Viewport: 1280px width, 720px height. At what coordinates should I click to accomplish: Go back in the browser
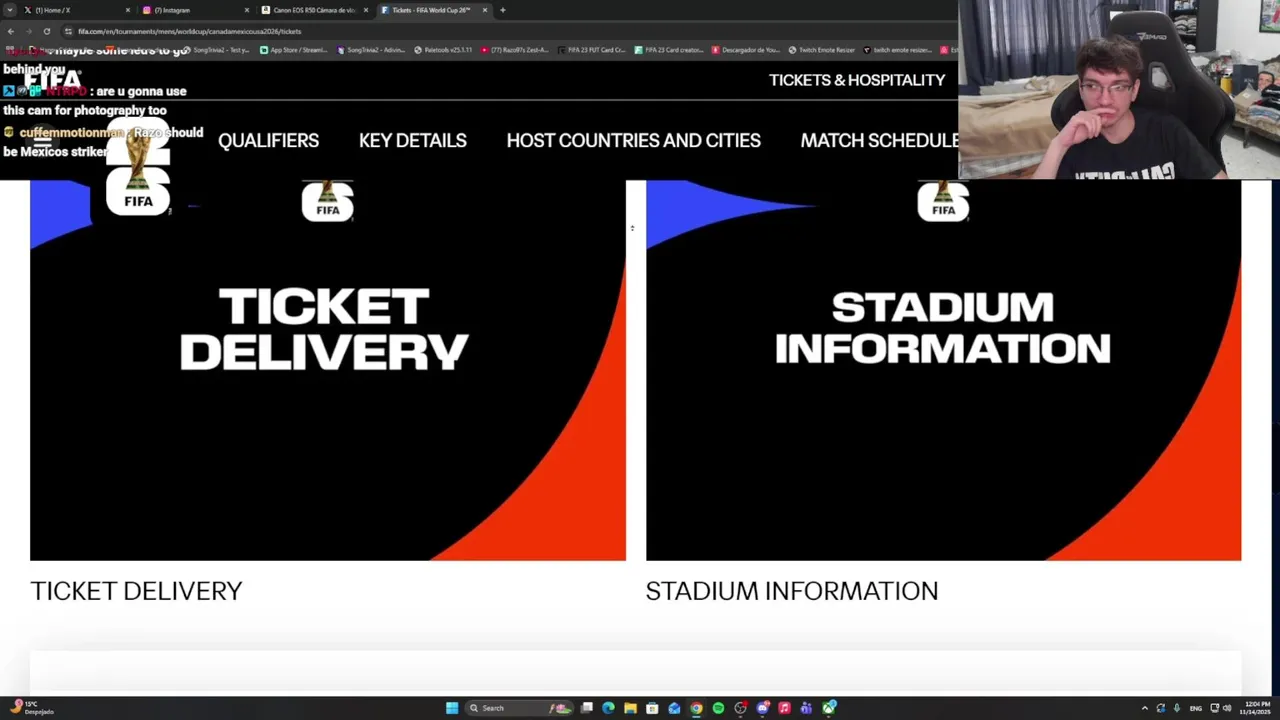point(10,31)
